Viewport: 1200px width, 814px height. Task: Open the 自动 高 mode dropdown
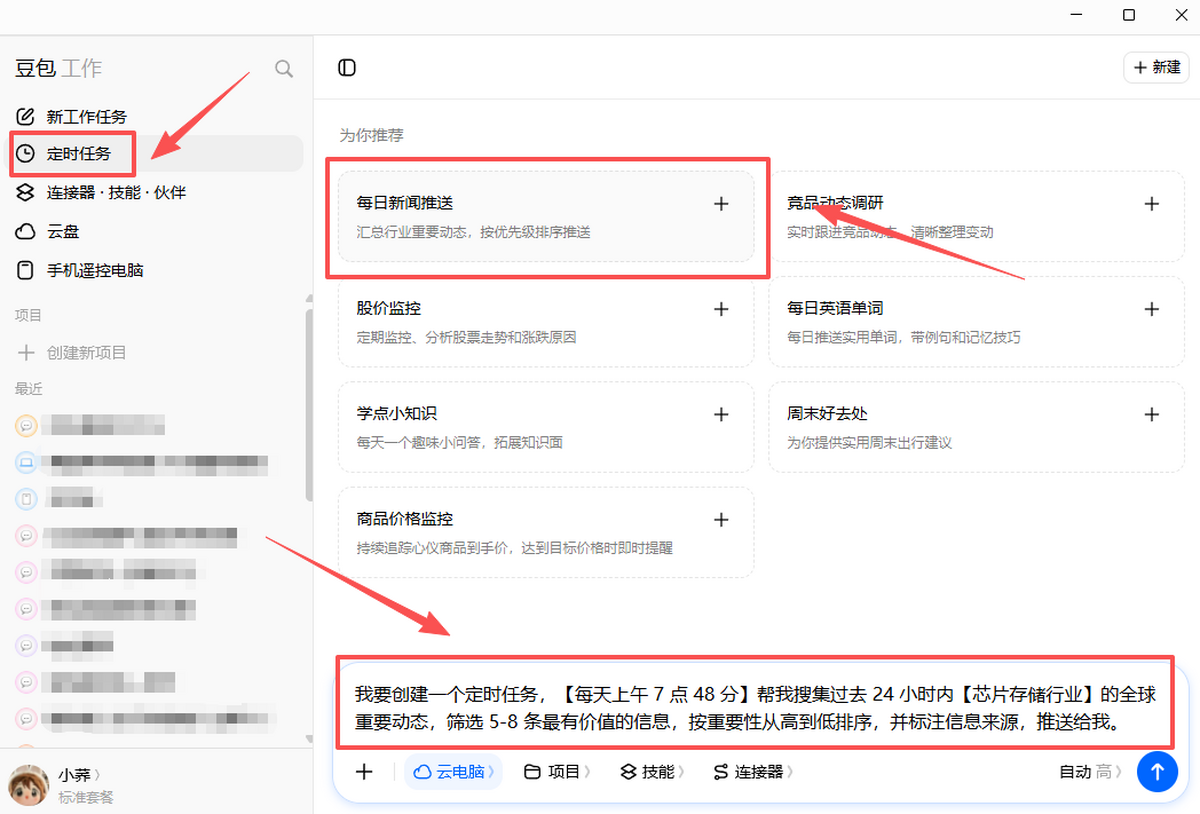(x=1091, y=772)
